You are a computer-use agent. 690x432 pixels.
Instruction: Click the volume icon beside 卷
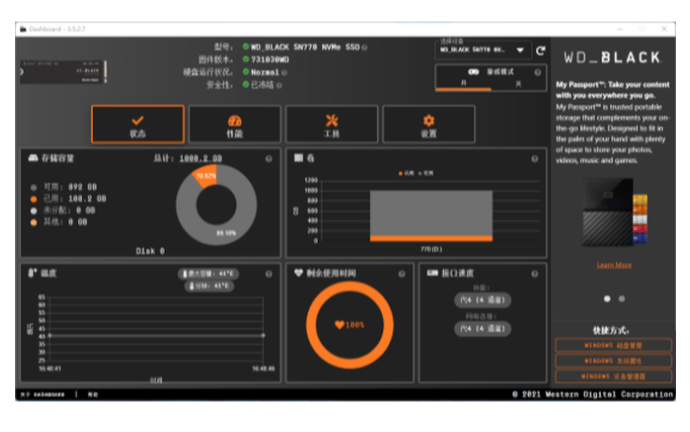click(298, 158)
